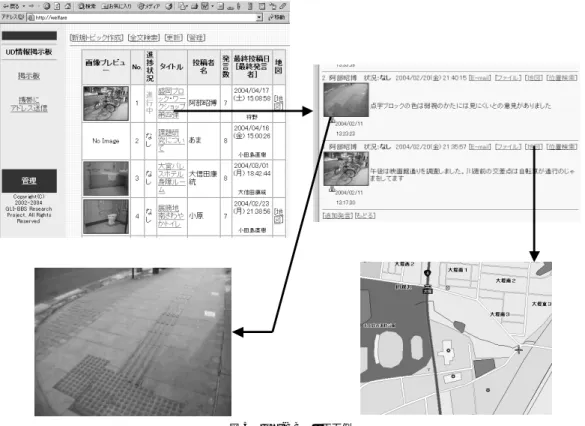Click the 新規トピック作成 link
Viewport: 585px width, 426px height.
[x=97, y=37]
